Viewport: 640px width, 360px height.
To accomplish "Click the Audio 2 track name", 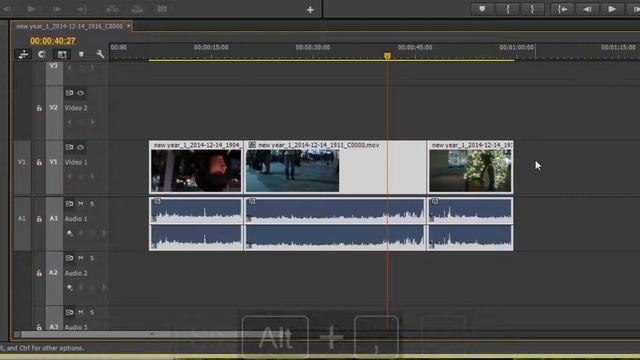I will [x=76, y=273].
